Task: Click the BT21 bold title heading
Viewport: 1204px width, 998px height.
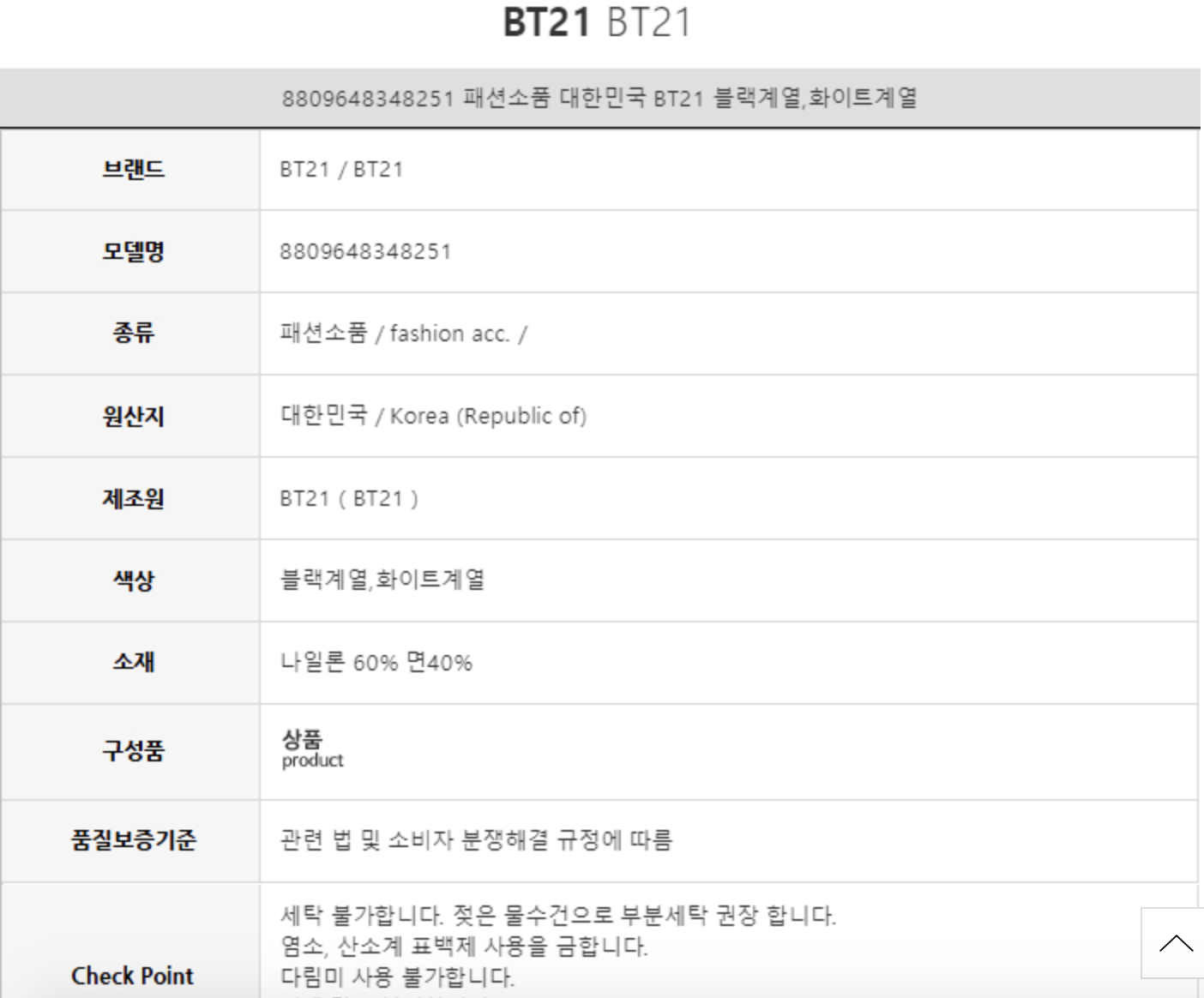Action: coord(546,22)
